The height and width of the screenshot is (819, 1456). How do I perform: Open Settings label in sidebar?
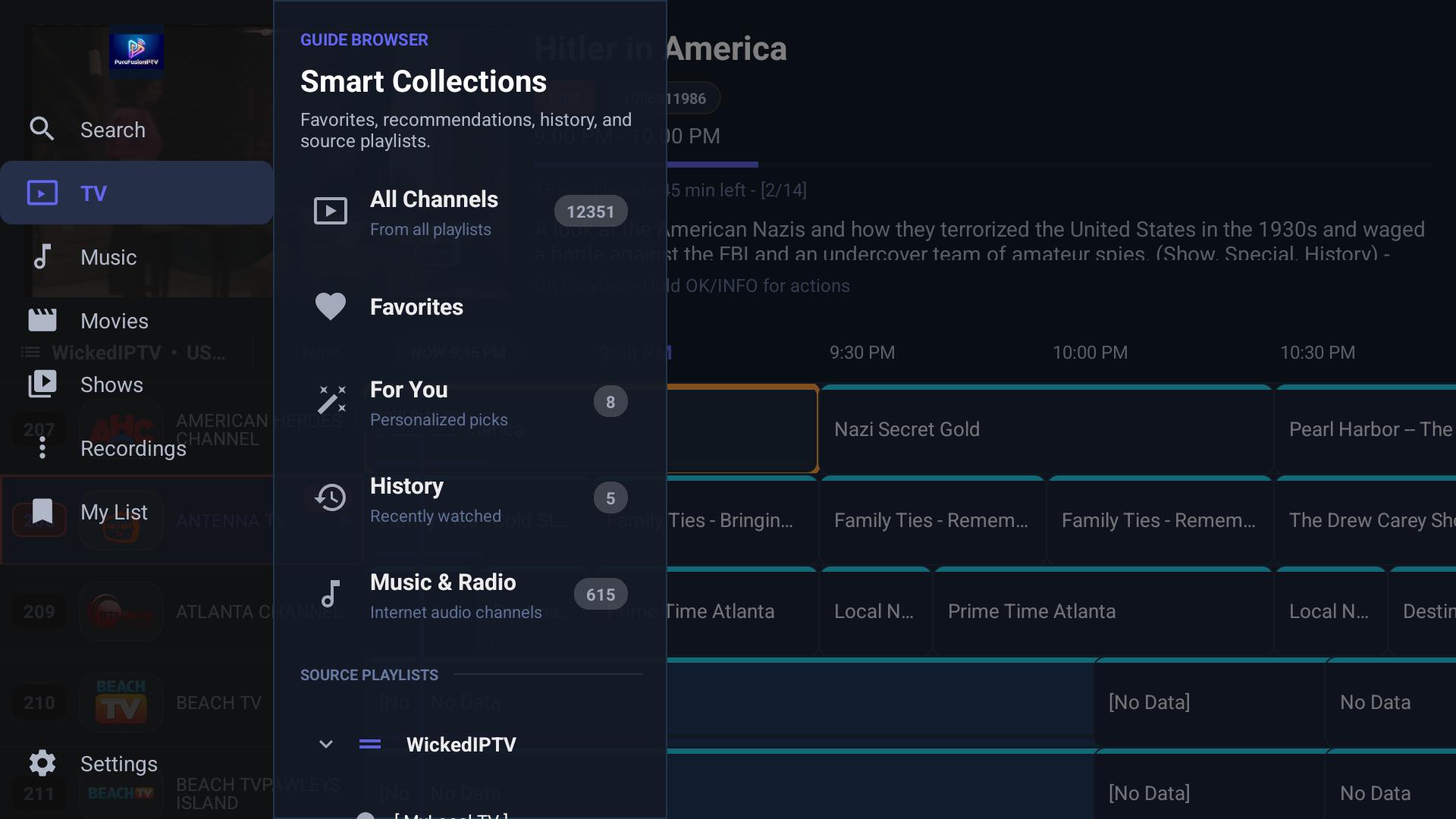click(x=119, y=764)
